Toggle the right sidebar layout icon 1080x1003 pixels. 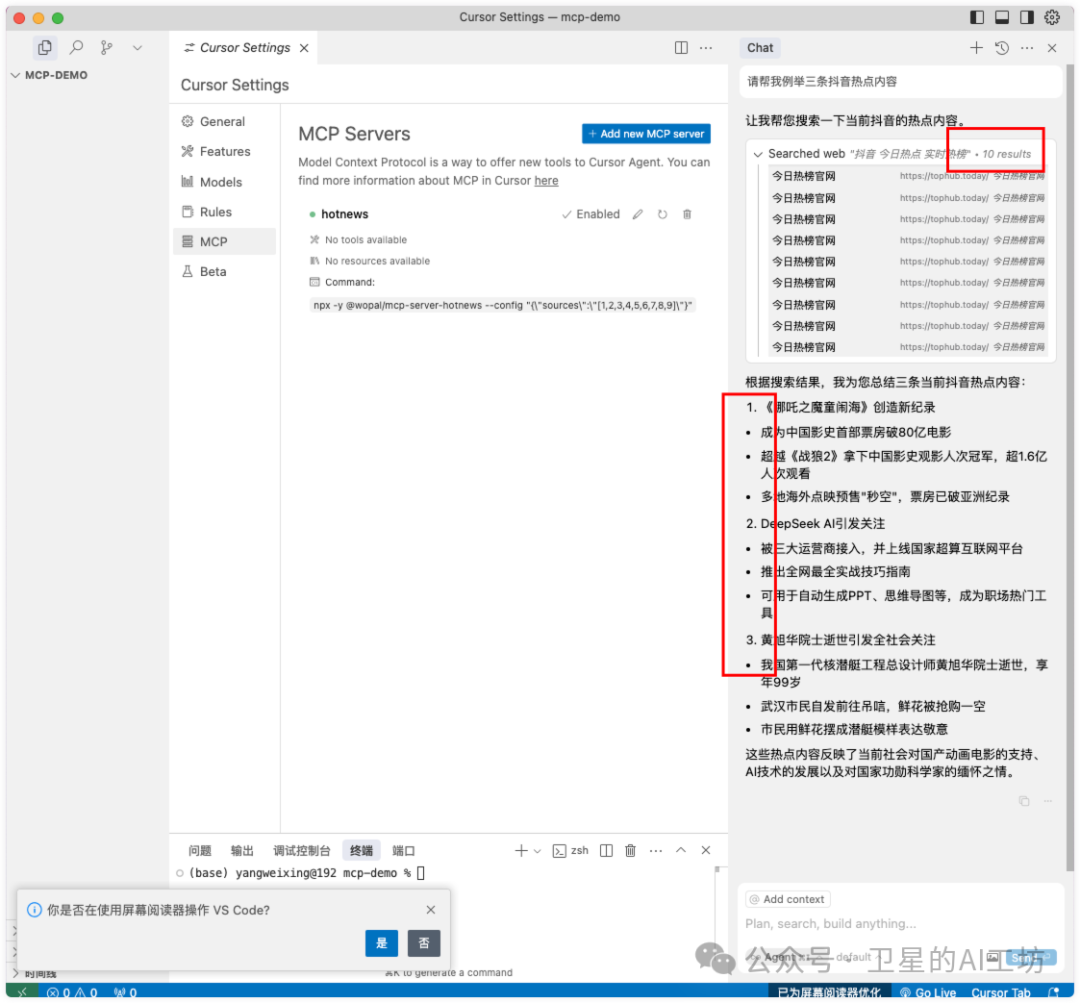coord(1026,17)
